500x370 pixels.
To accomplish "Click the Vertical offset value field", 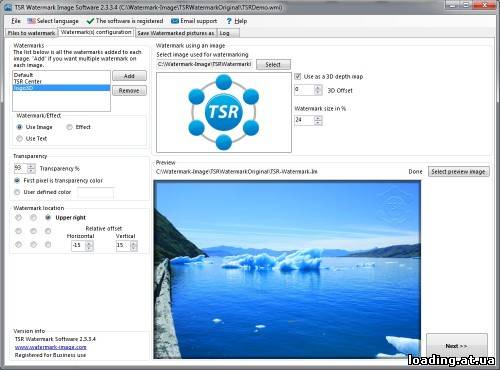I will click(x=123, y=246).
